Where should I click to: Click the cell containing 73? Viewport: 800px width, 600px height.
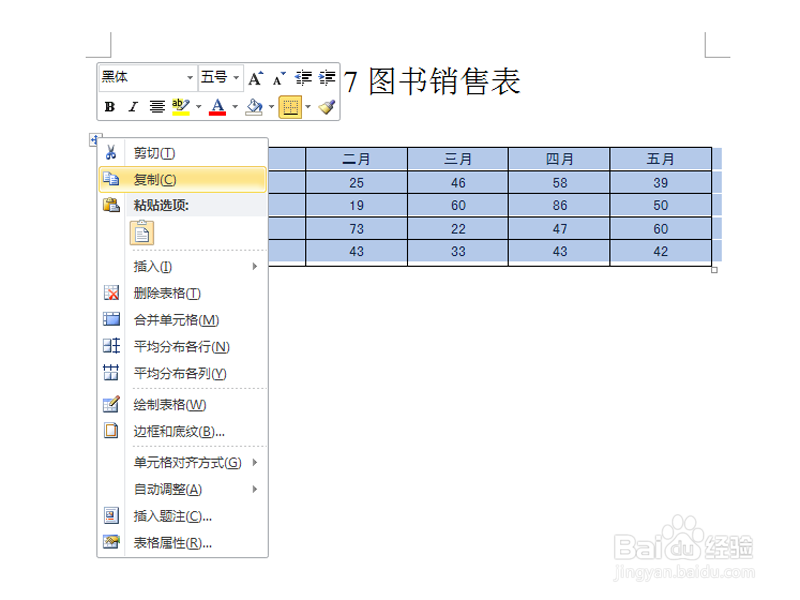click(357, 229)
